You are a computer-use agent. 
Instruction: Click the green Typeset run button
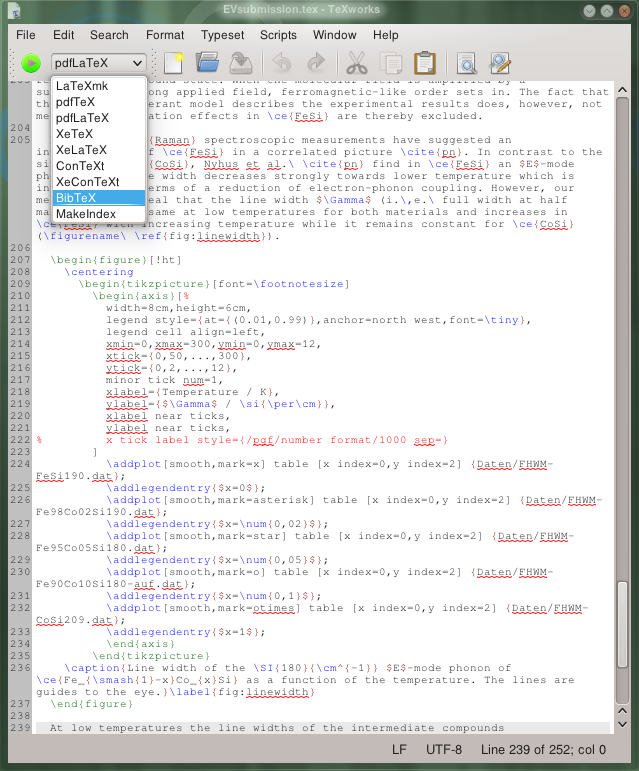click(x=30, y=63)
